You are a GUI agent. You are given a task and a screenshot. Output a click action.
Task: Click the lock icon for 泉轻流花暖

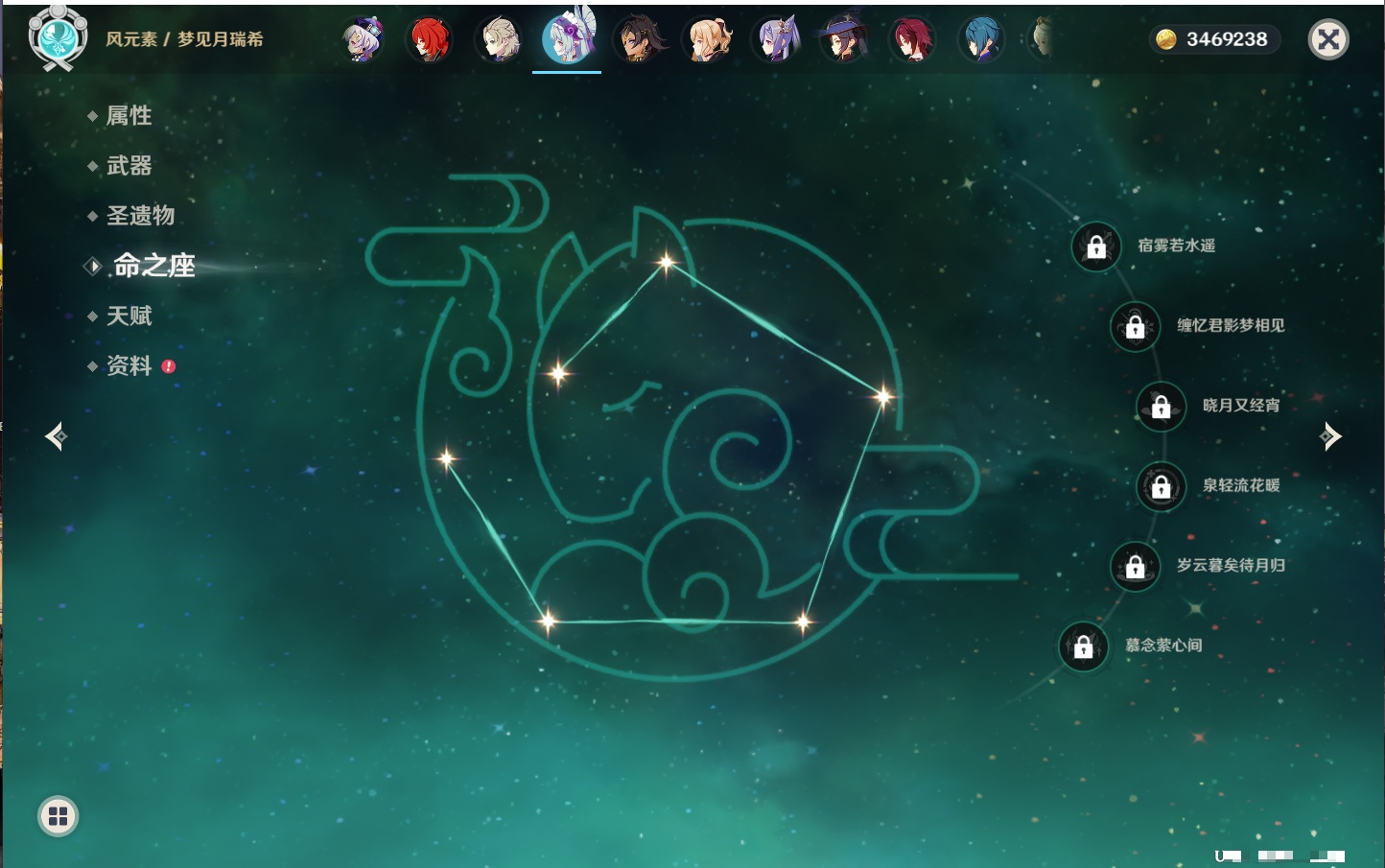point(1162,486)
